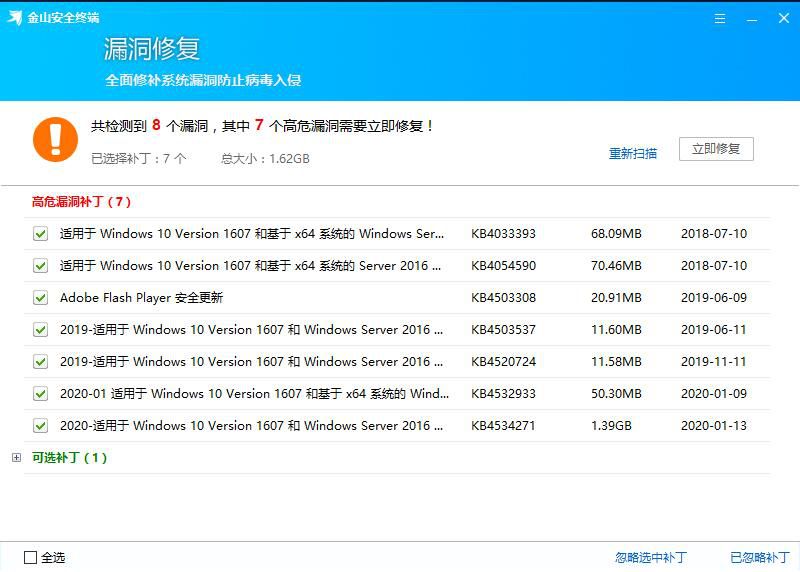800x572 pixels.
Task: Click the 68.09MB size value
Action: tap(616, 234)
